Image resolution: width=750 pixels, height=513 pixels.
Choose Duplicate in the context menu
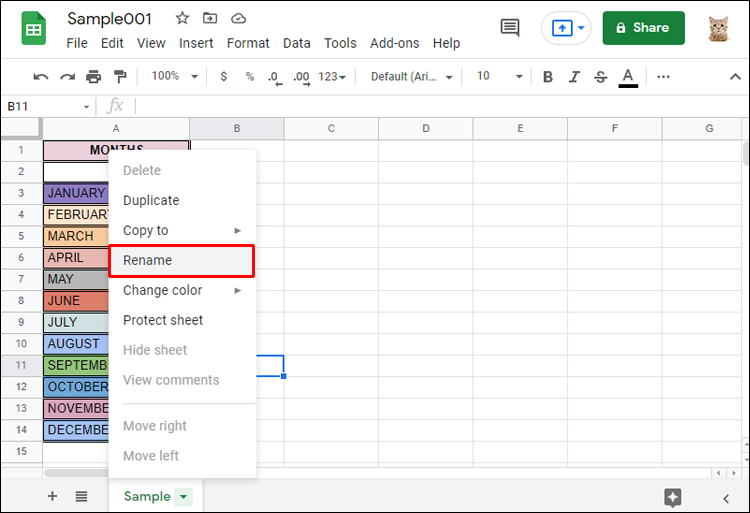click(182, 200)
